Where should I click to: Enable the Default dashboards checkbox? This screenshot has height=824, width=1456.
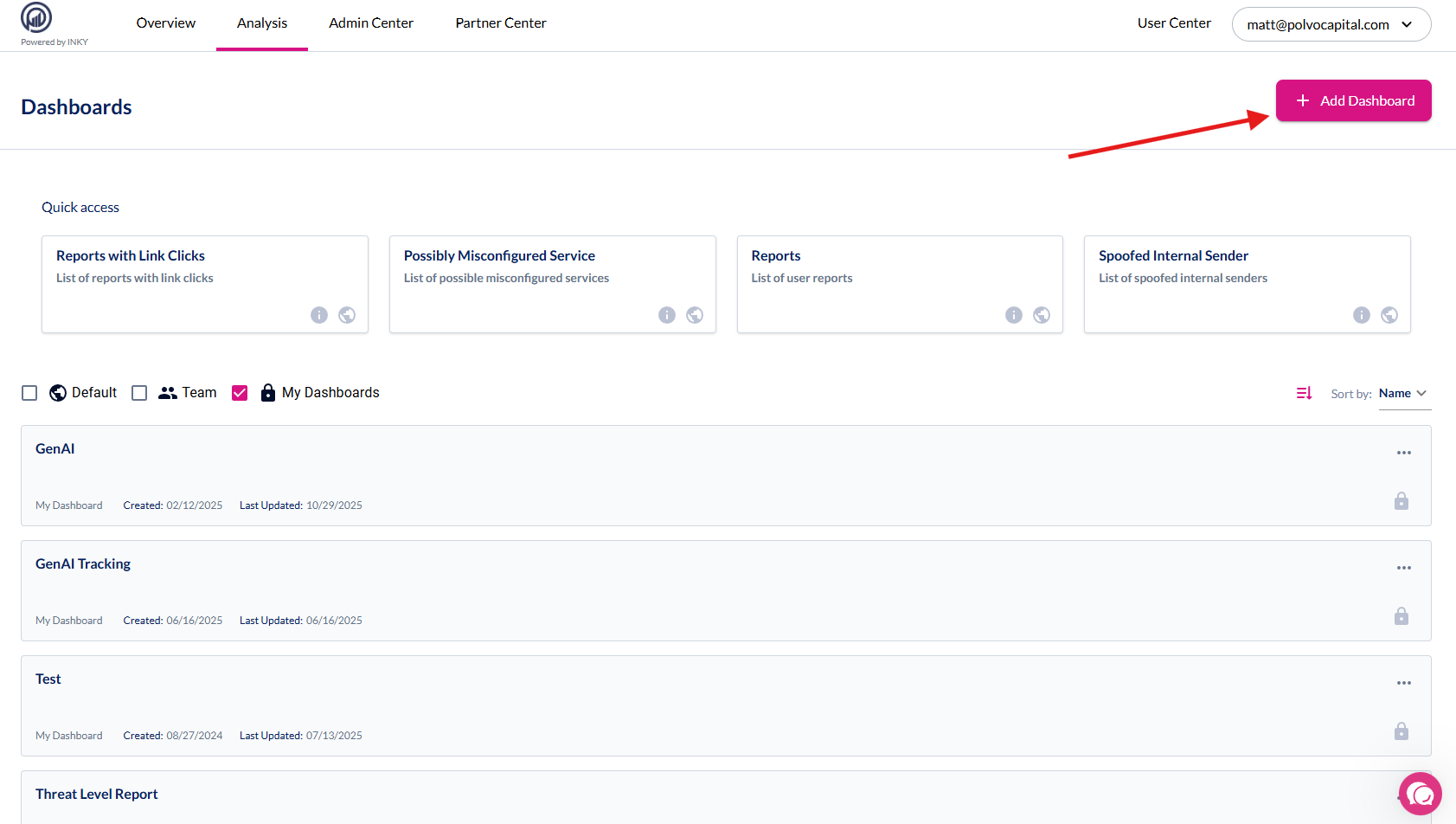pyautogui.click(x=29, y=393)
